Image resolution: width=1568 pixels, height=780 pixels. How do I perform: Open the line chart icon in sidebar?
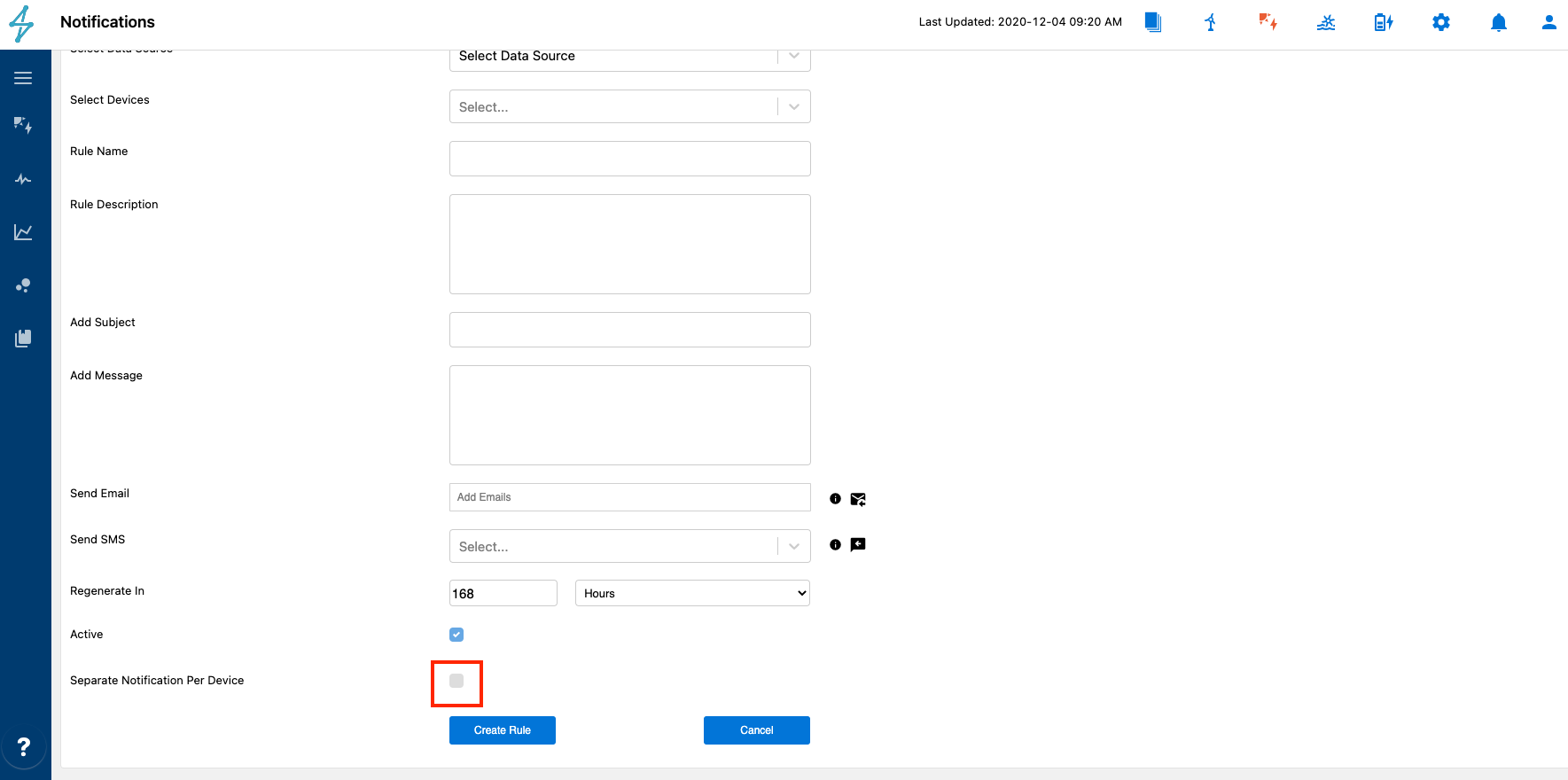coord(23,232)
